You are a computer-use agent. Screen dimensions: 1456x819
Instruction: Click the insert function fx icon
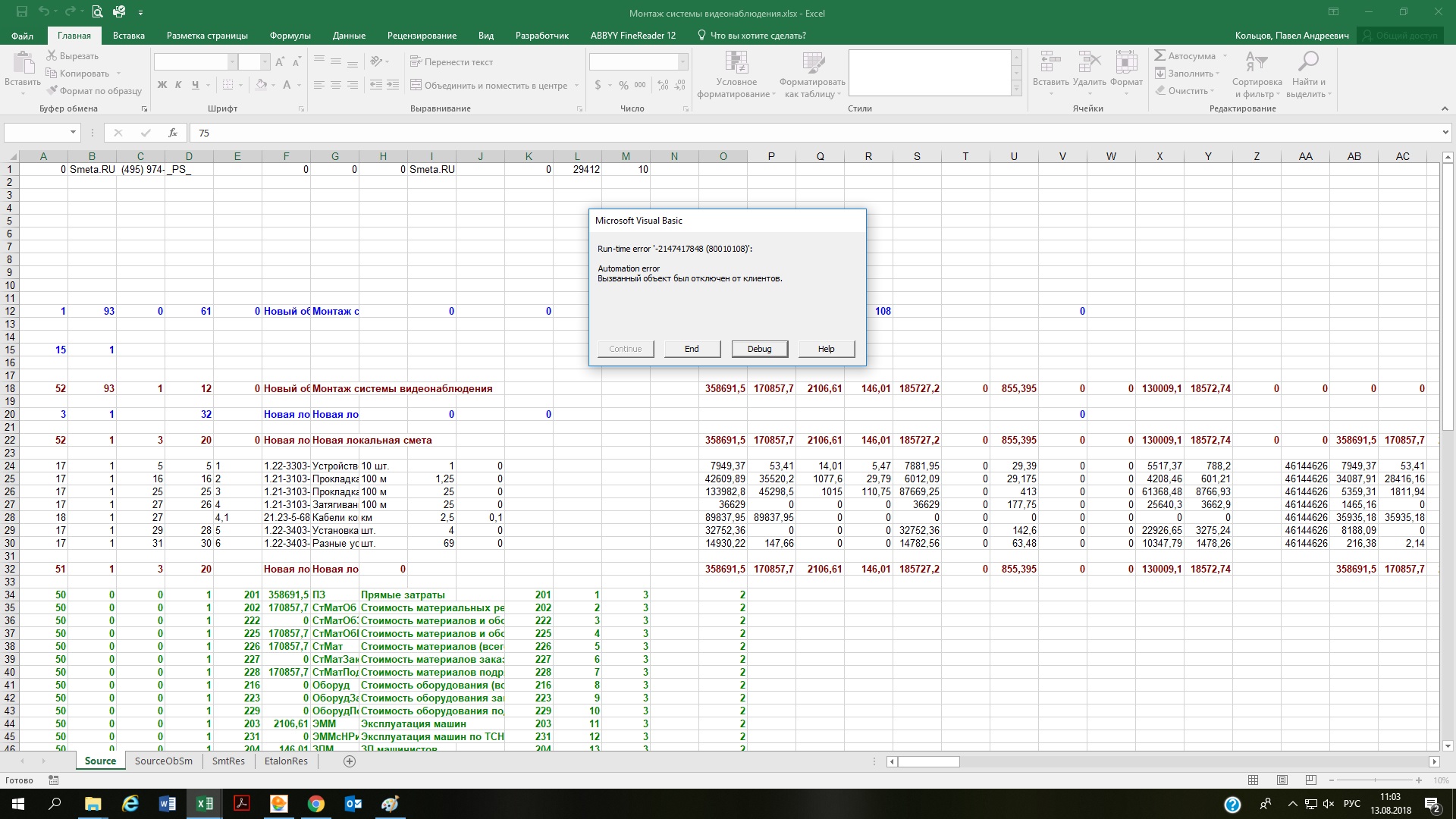pos(173,133)
